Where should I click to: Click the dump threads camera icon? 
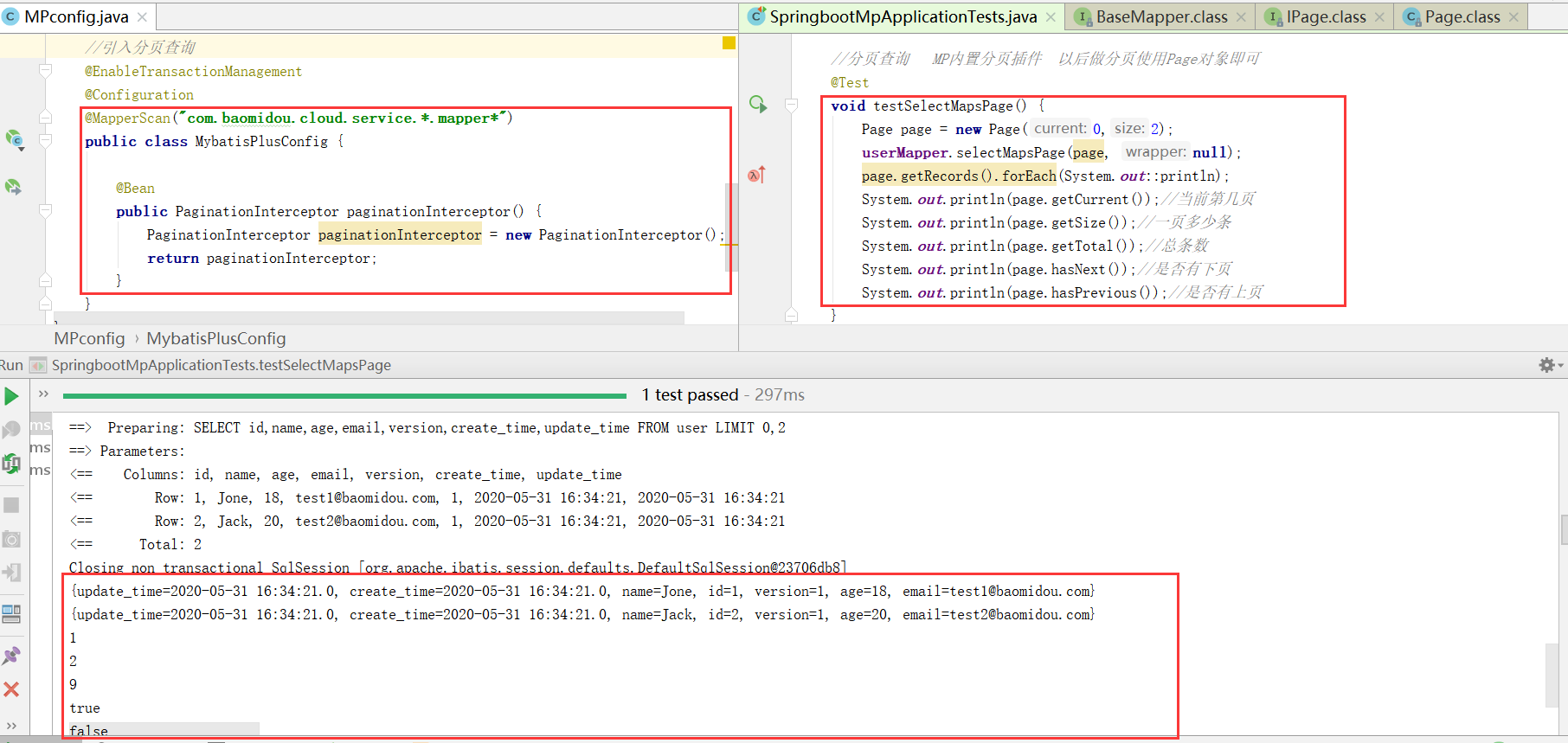11,540
